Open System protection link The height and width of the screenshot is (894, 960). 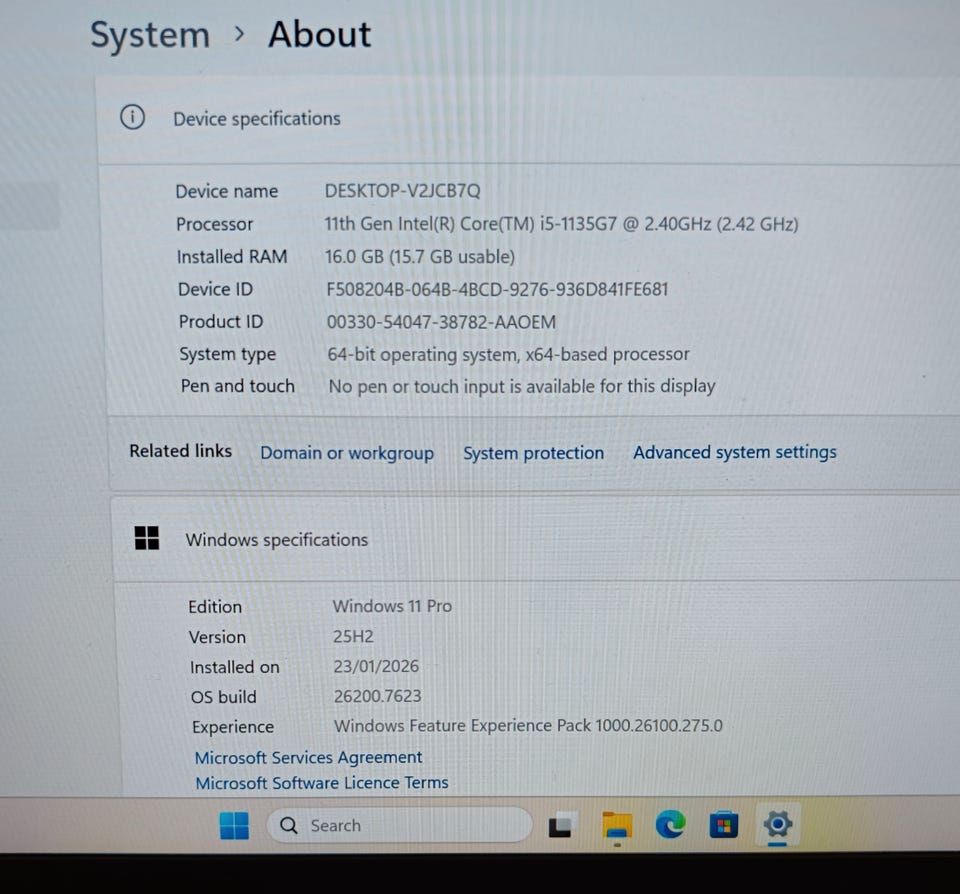(533, 453)
